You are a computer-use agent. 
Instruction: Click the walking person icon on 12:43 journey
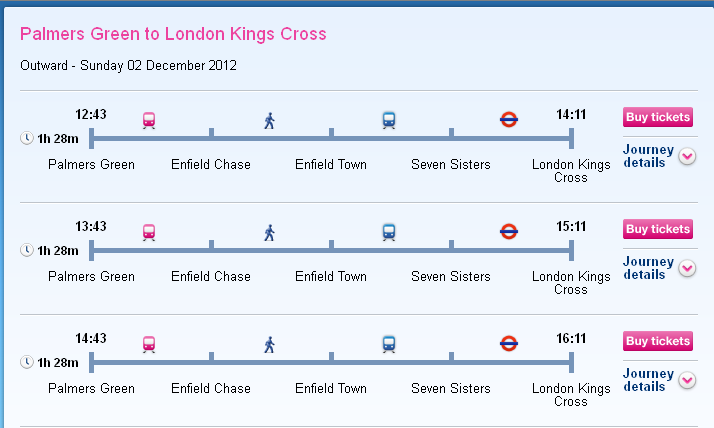pos(270,121)
